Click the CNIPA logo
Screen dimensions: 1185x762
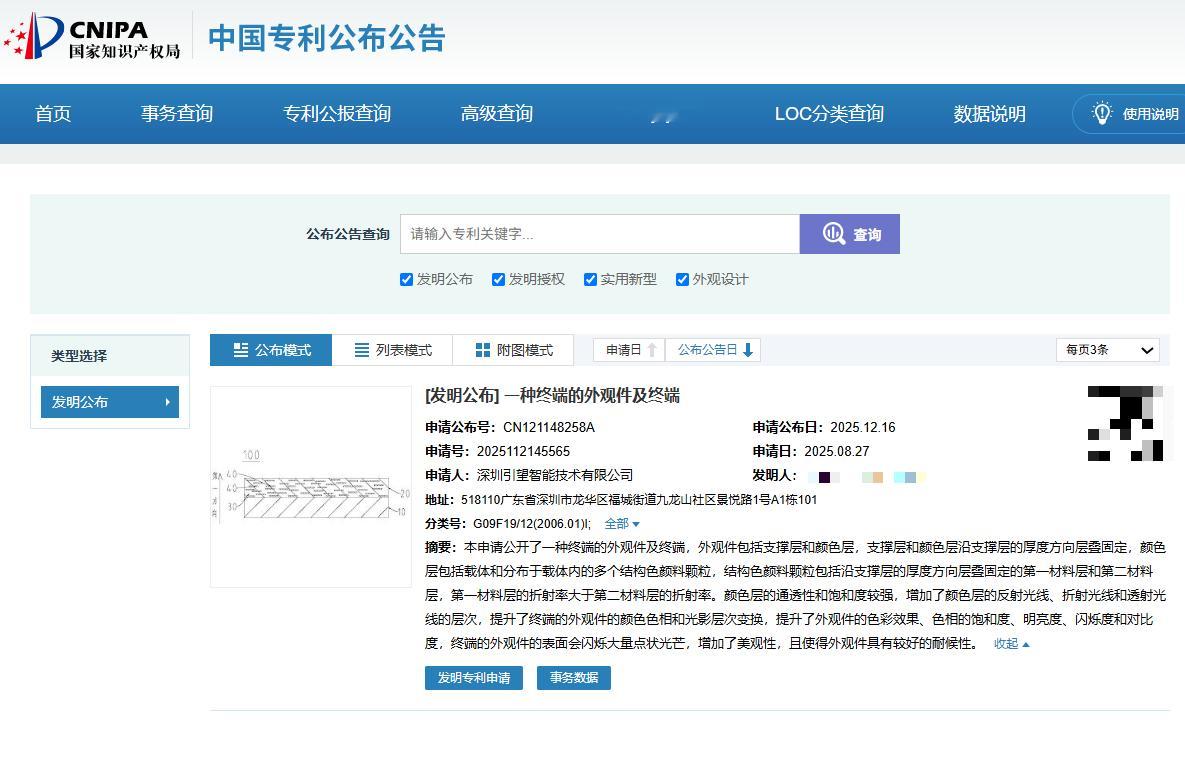pyautogui.click(x=92, y=36)
